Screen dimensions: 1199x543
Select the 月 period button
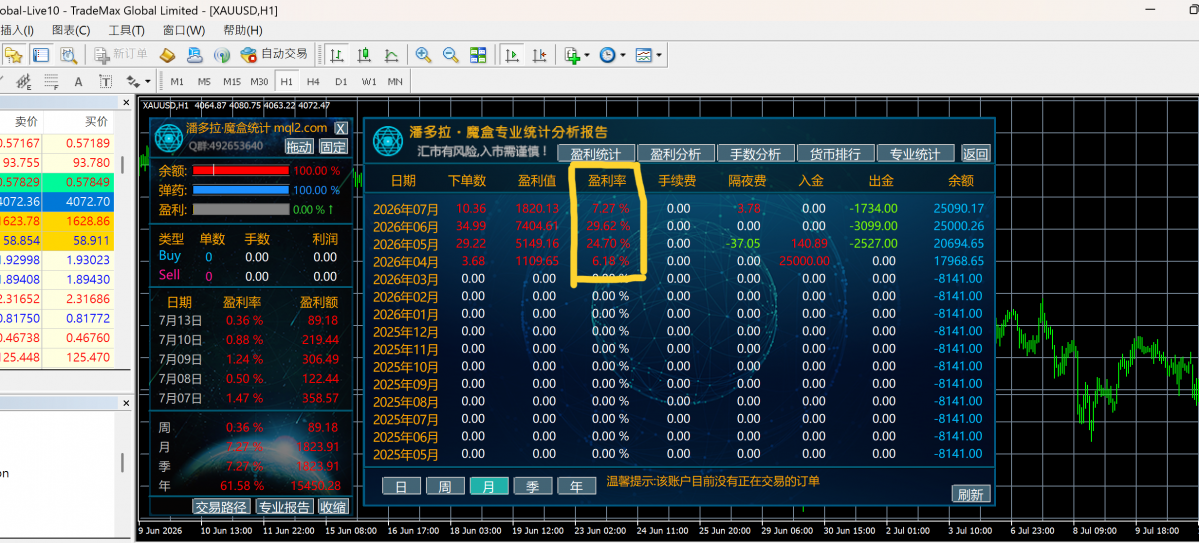click(x=489, y=486)
